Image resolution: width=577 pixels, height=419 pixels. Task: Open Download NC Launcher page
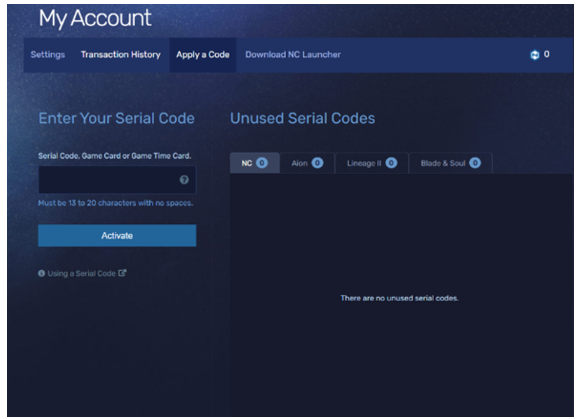click(293, 54)
